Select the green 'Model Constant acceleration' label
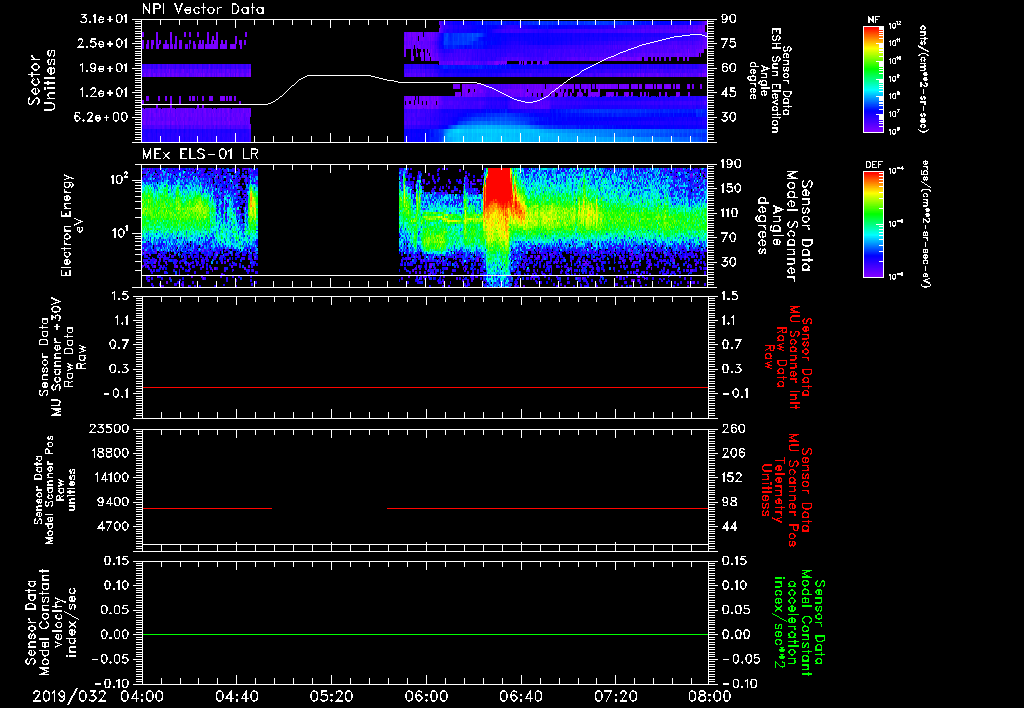The image size is (1024, 708). 798,622
